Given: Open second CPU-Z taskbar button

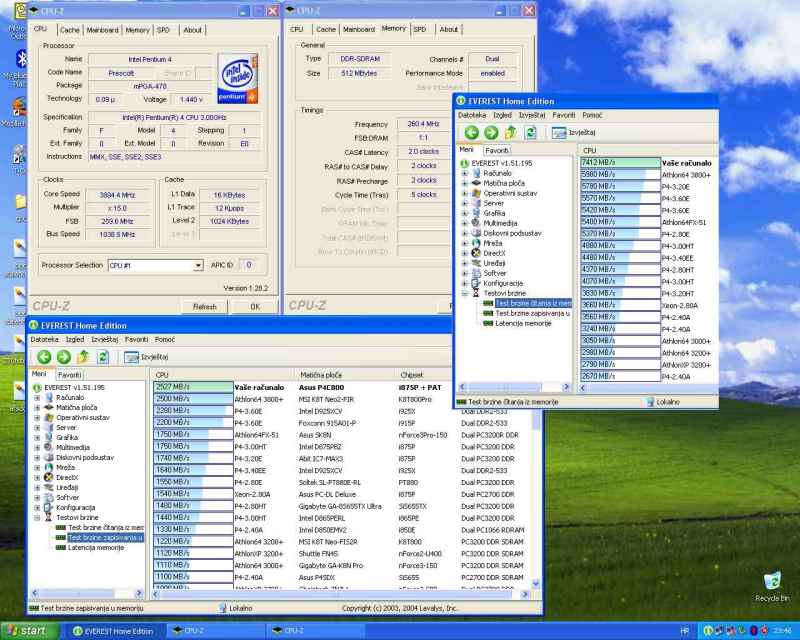Looking at the screenshot, I should coord(314,631).
